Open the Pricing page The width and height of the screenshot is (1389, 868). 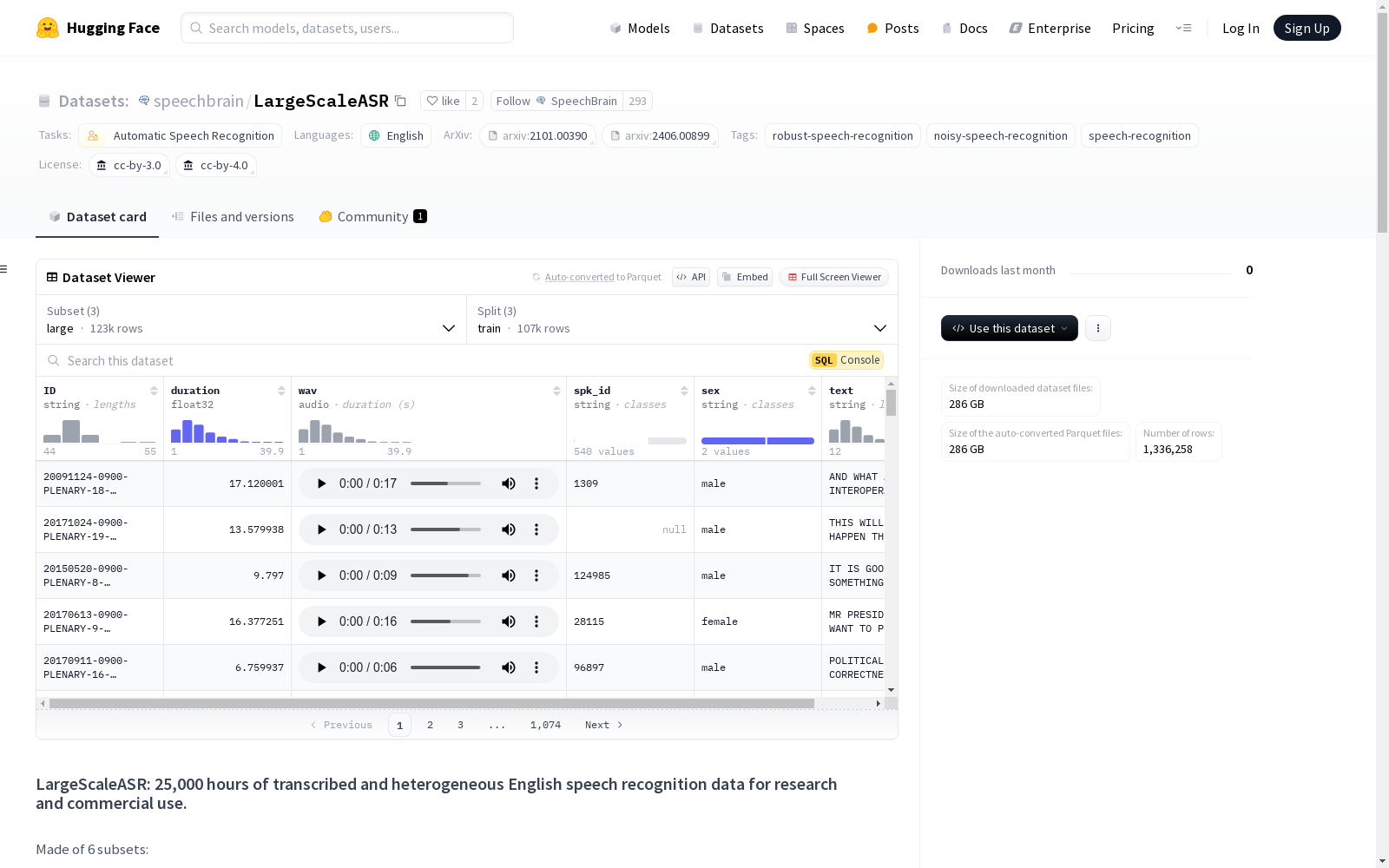pos(1133,28)
